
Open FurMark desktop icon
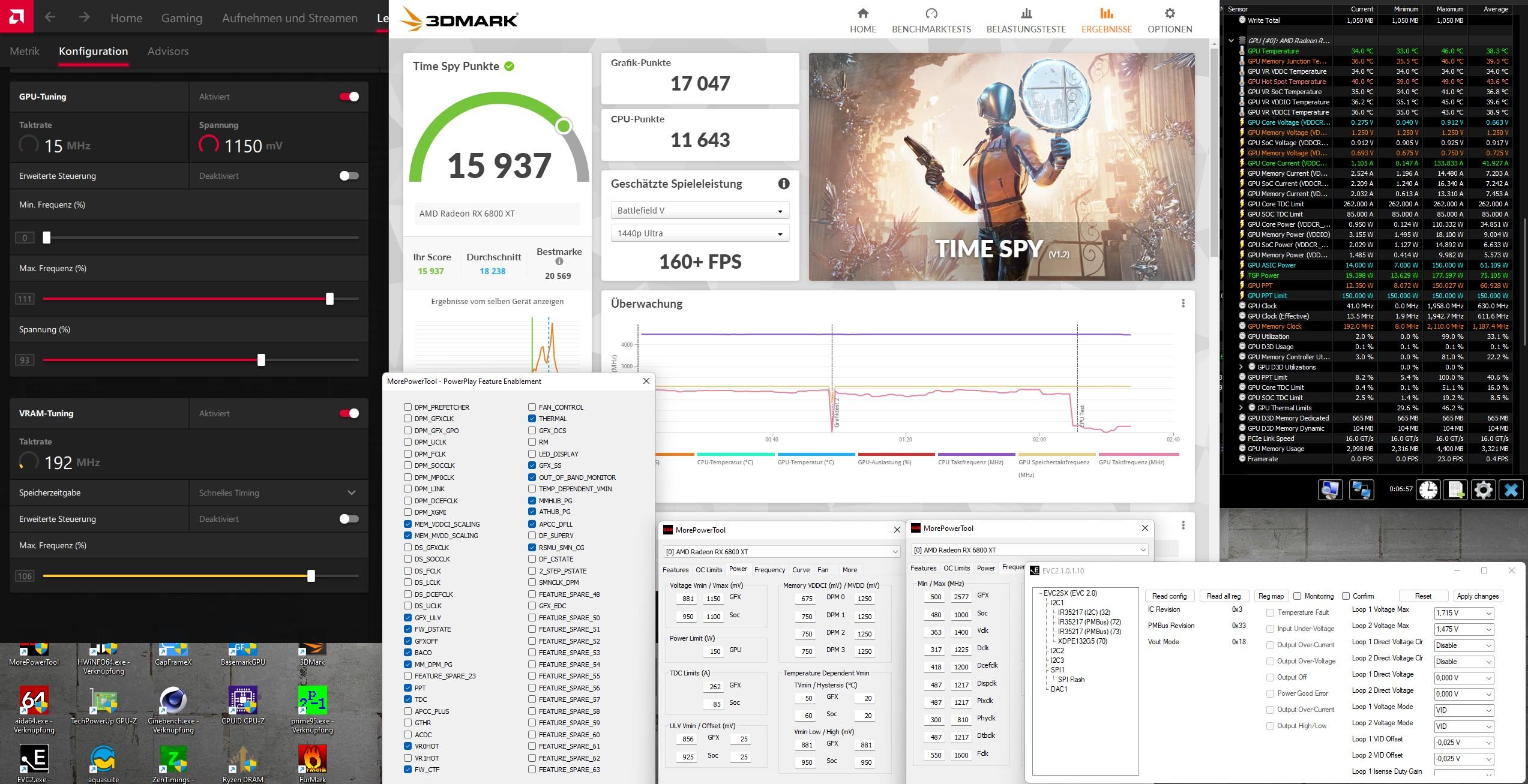pos(313,764)
